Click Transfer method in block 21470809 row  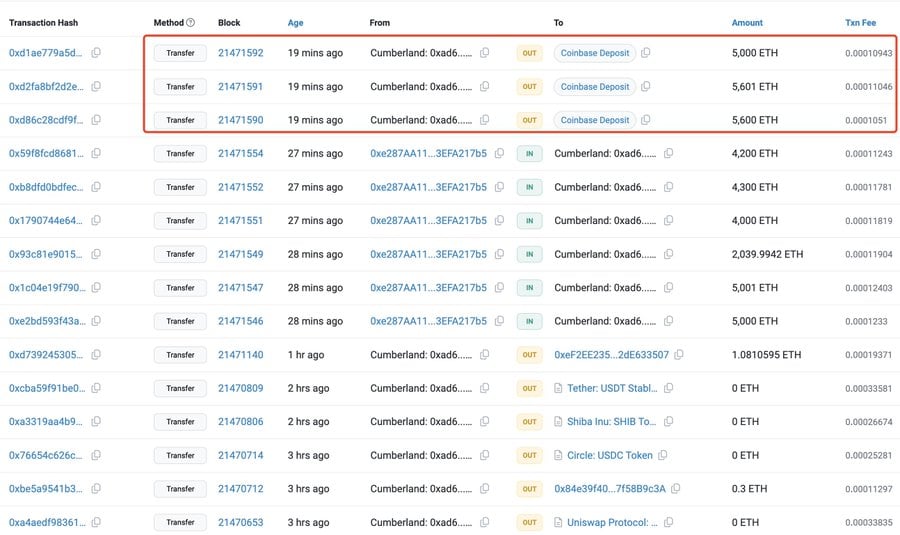point(180,388)
